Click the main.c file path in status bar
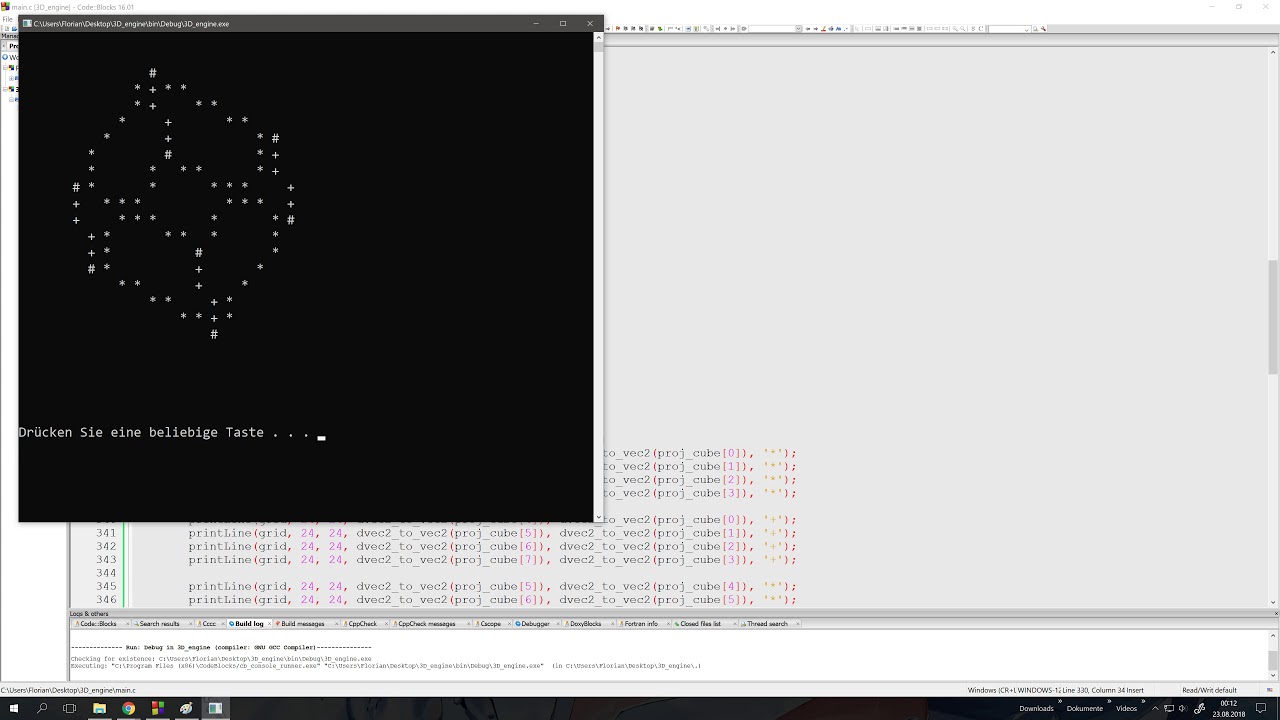 pyautogui.click(x=68, y=690)
